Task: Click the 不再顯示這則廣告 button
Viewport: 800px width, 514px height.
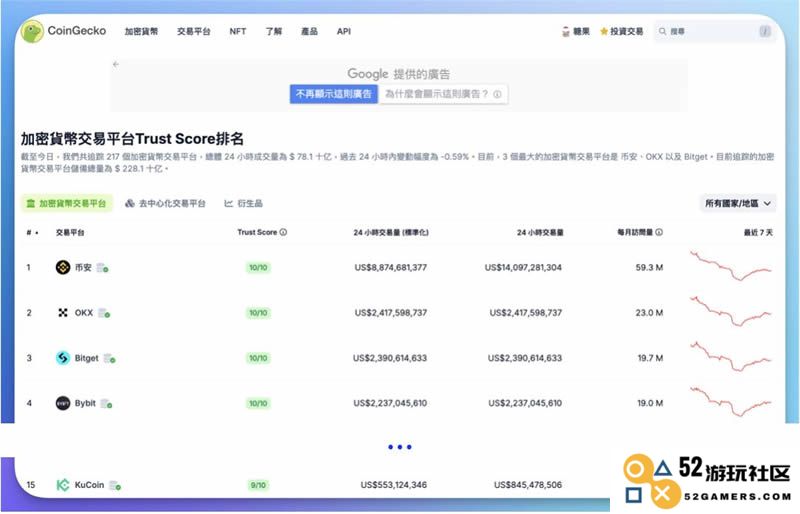Action: (x=334, y=94)
